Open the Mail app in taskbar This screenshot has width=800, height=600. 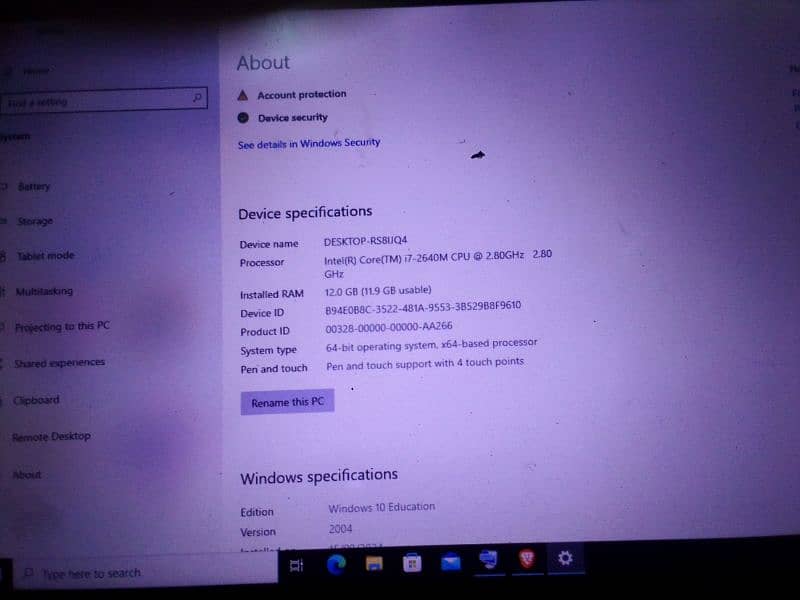click(x=450, y=563)
